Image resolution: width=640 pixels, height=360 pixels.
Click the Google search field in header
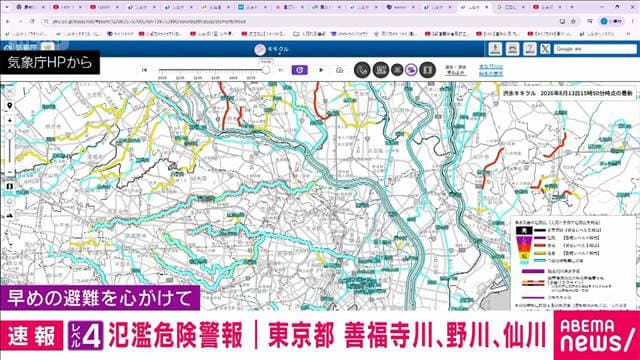coord(595,49)
